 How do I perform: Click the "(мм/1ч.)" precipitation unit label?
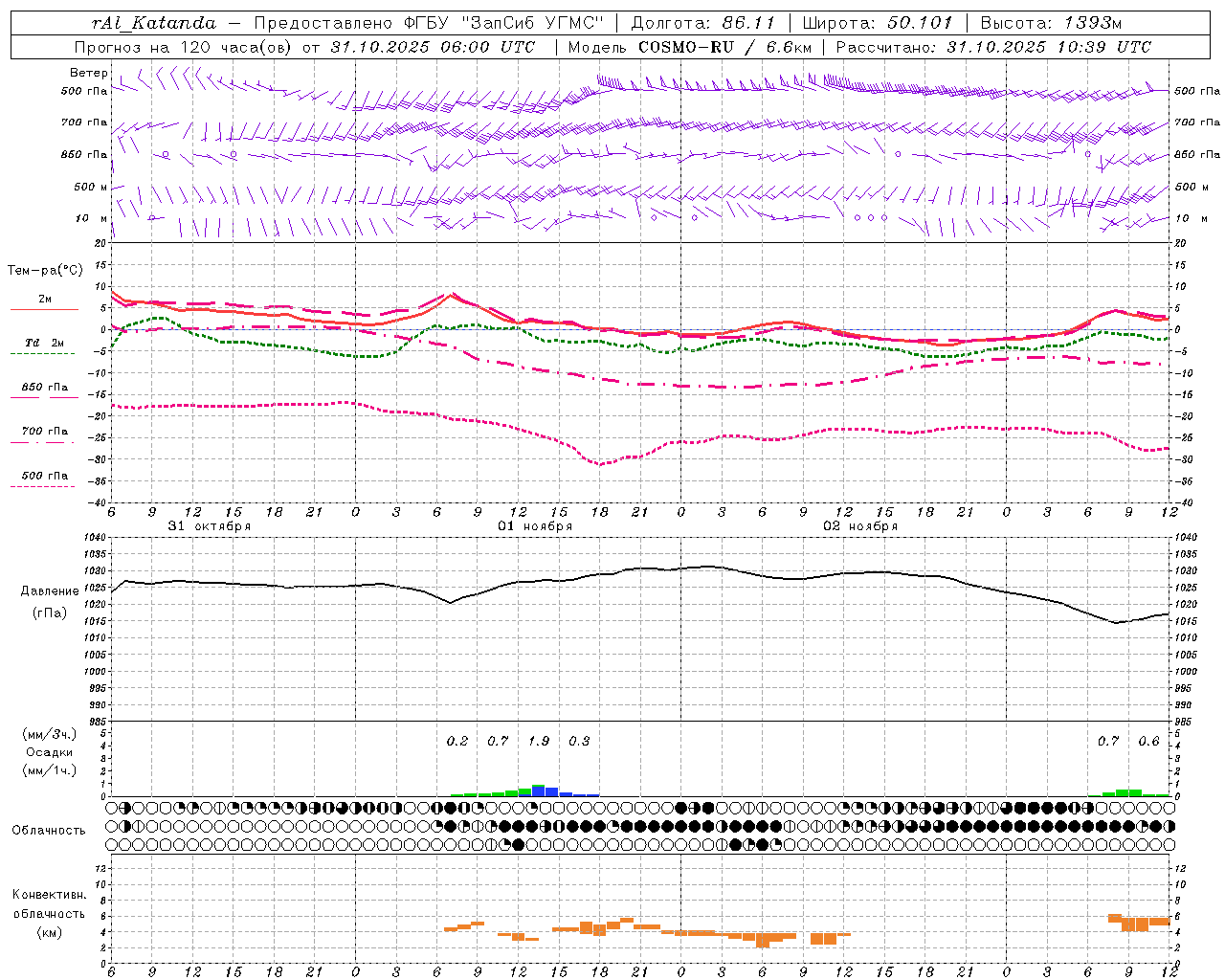click(50, 770)
